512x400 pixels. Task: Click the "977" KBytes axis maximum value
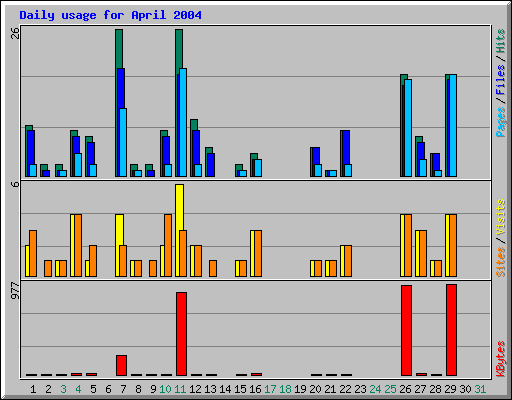tap(15, 290)
